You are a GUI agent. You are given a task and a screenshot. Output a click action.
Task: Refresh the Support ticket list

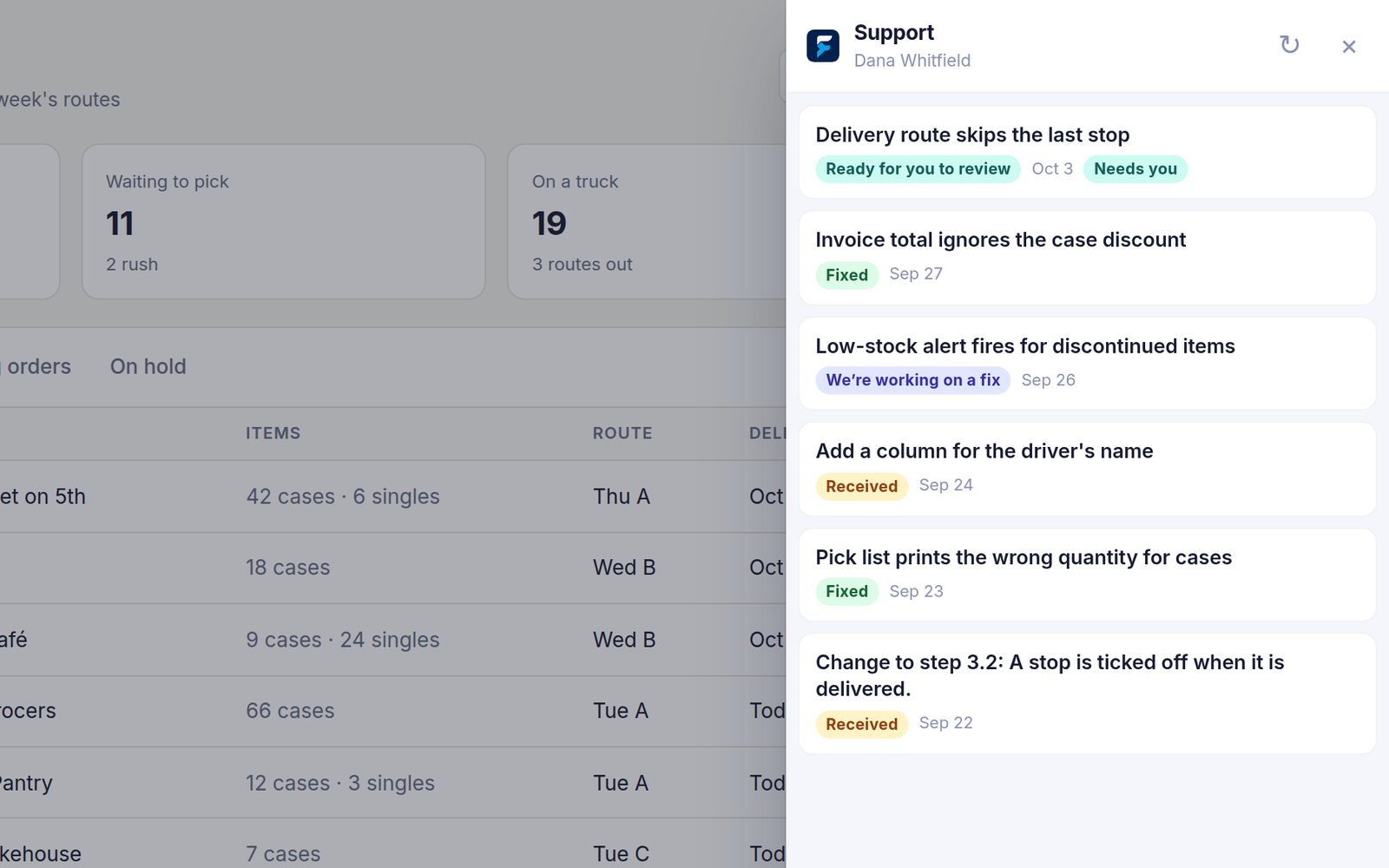click(x=1289, y=45)
